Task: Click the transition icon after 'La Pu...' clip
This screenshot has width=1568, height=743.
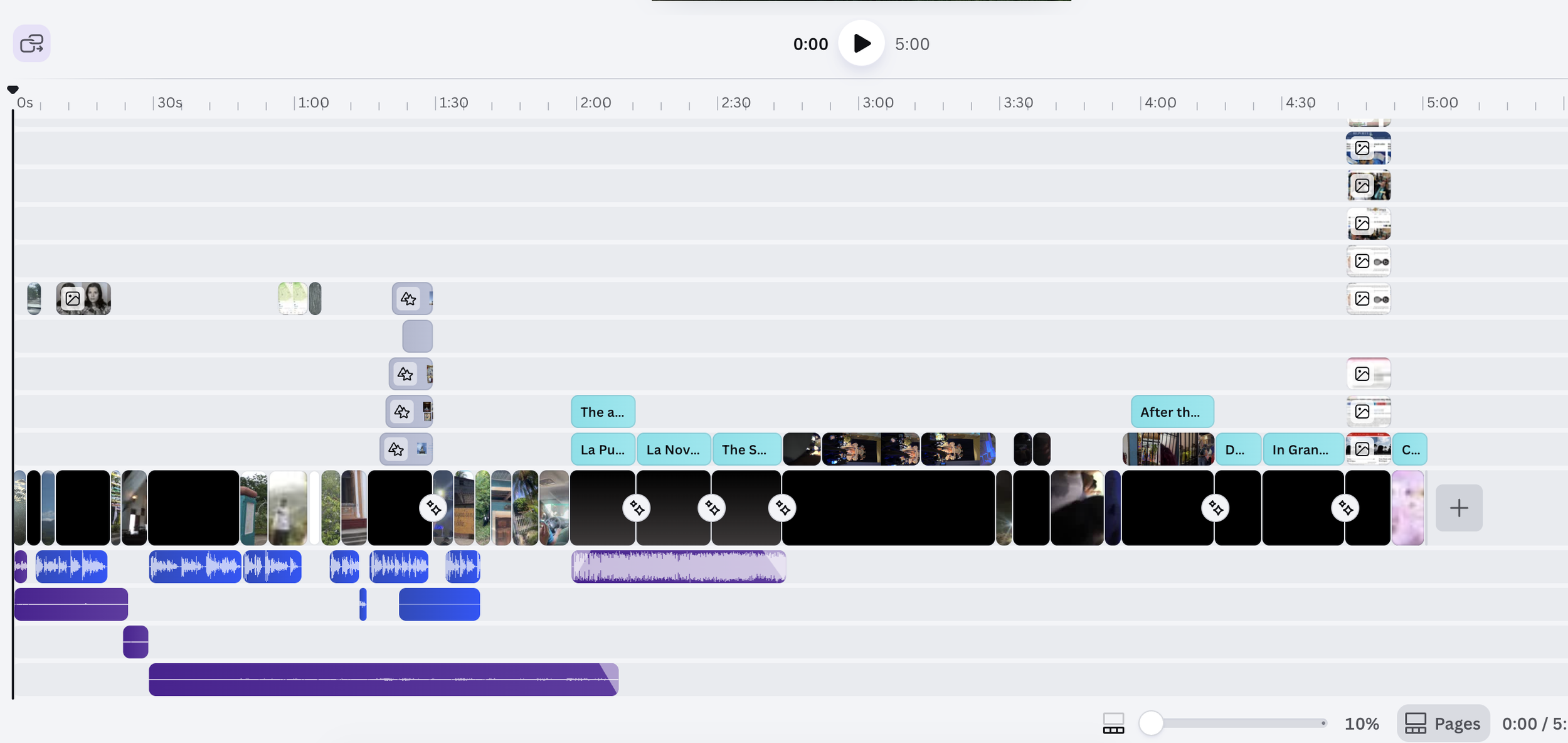Action: [x=637, y=508]
